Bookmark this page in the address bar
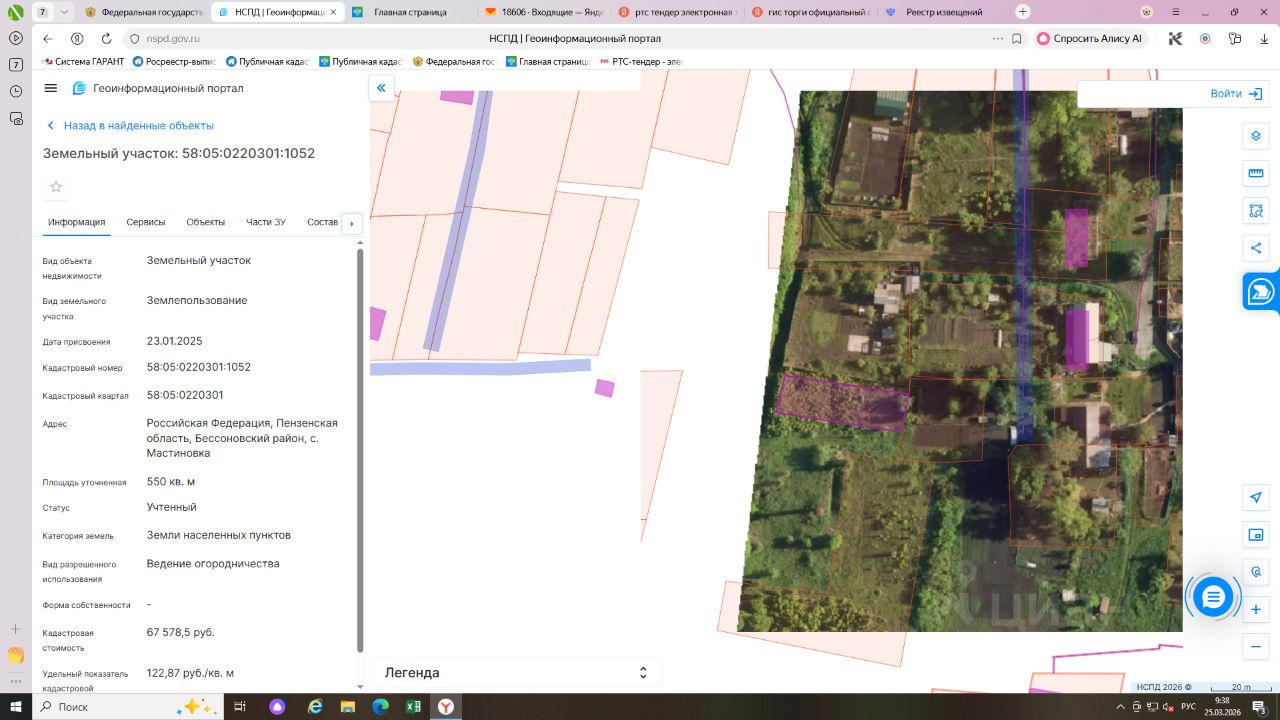 tap(1017, 38)
